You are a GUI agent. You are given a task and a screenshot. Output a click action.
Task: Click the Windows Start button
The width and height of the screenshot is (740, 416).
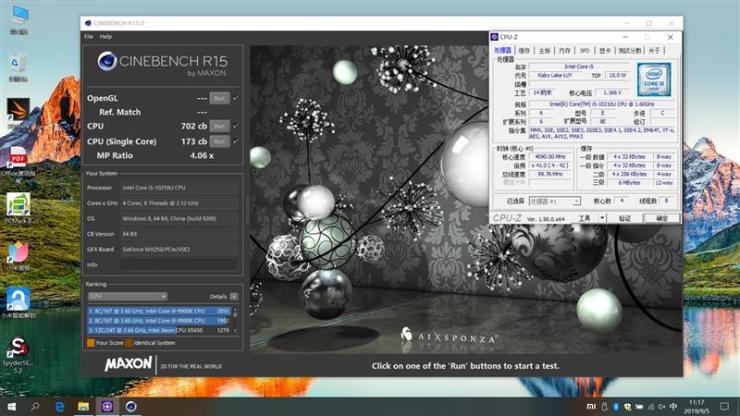pos(12,407)
